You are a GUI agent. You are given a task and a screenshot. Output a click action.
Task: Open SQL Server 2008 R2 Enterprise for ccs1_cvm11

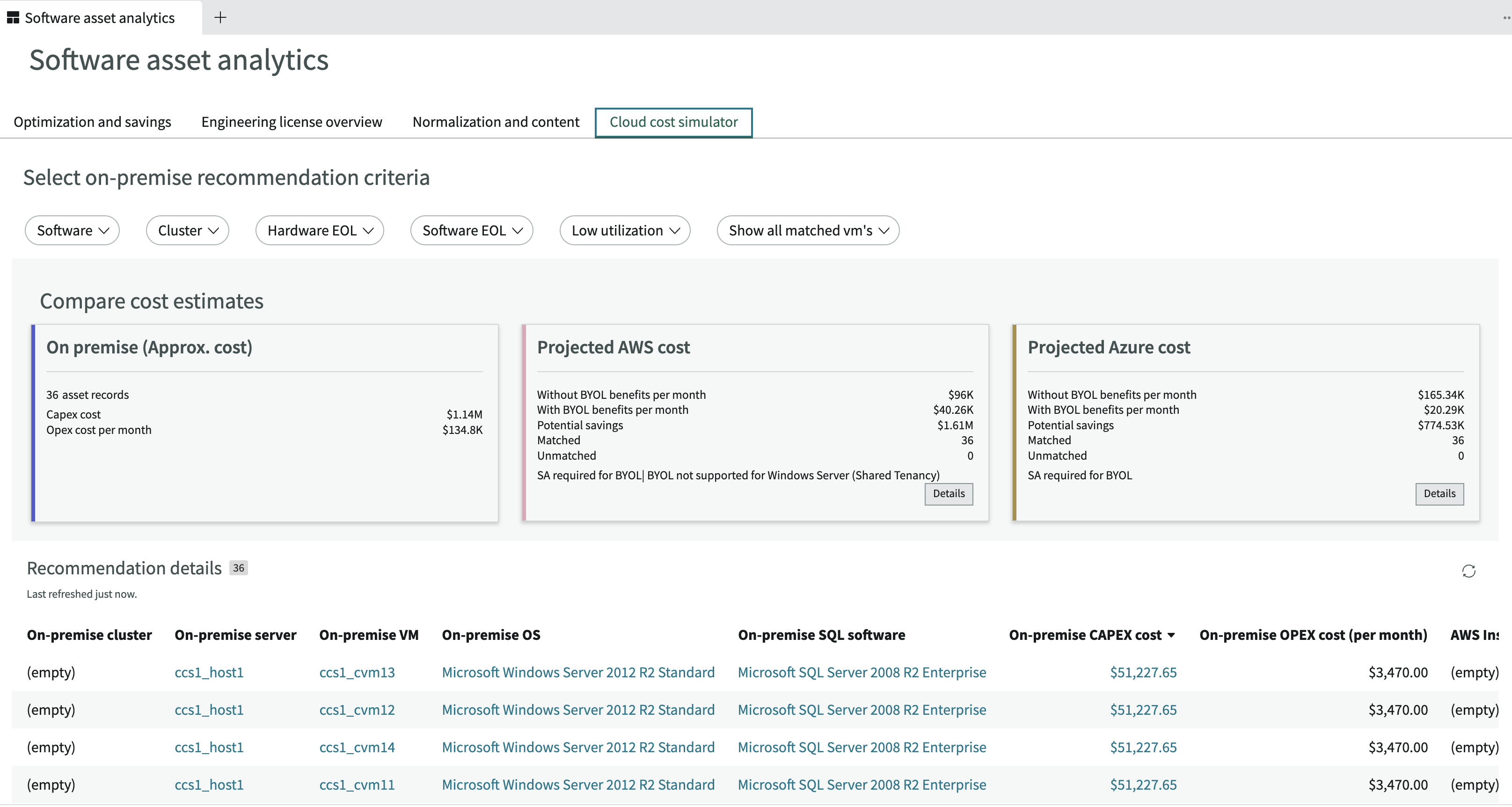(x=862, y=785)
